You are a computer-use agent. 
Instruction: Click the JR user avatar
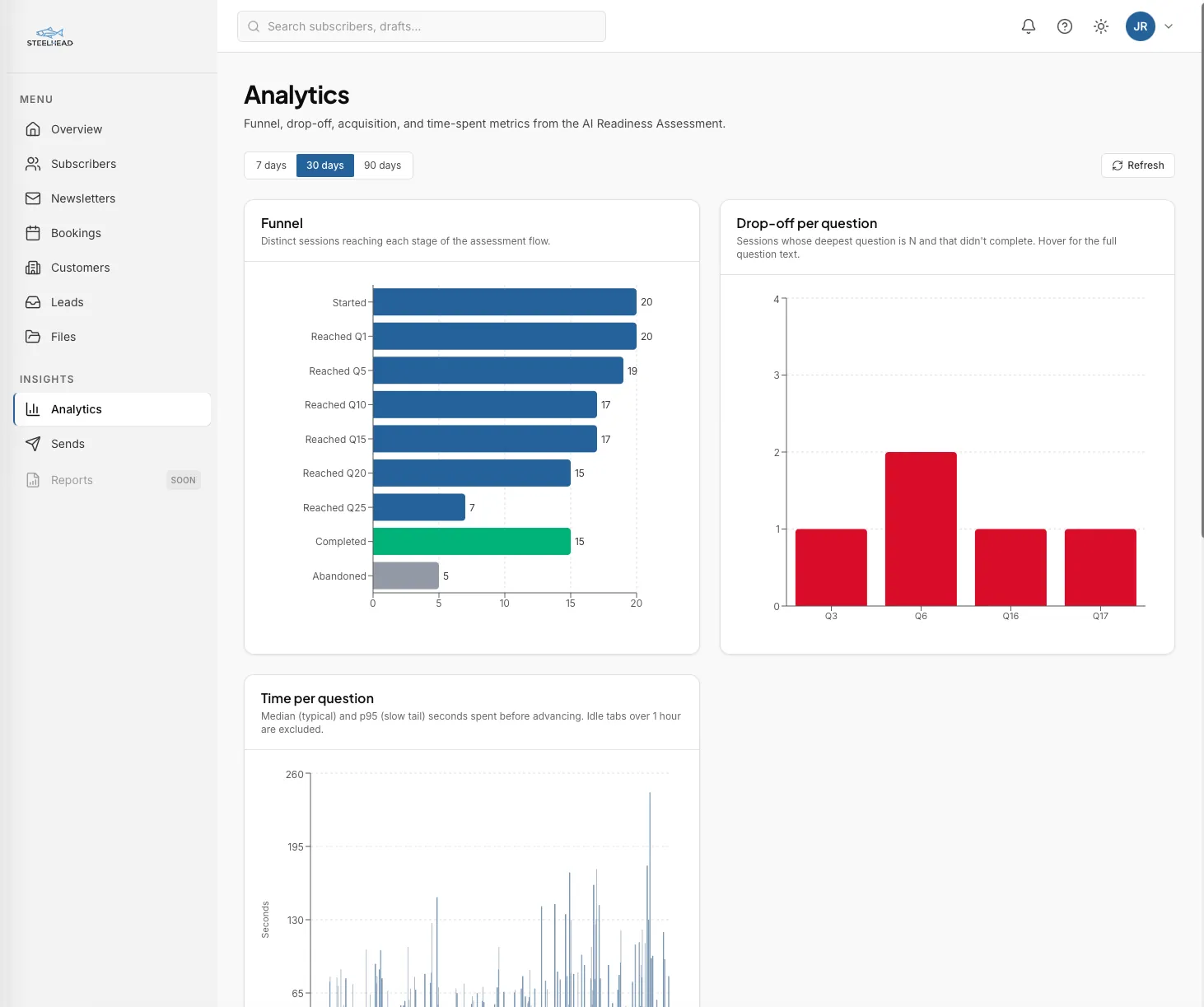[x=1141, y=26]
